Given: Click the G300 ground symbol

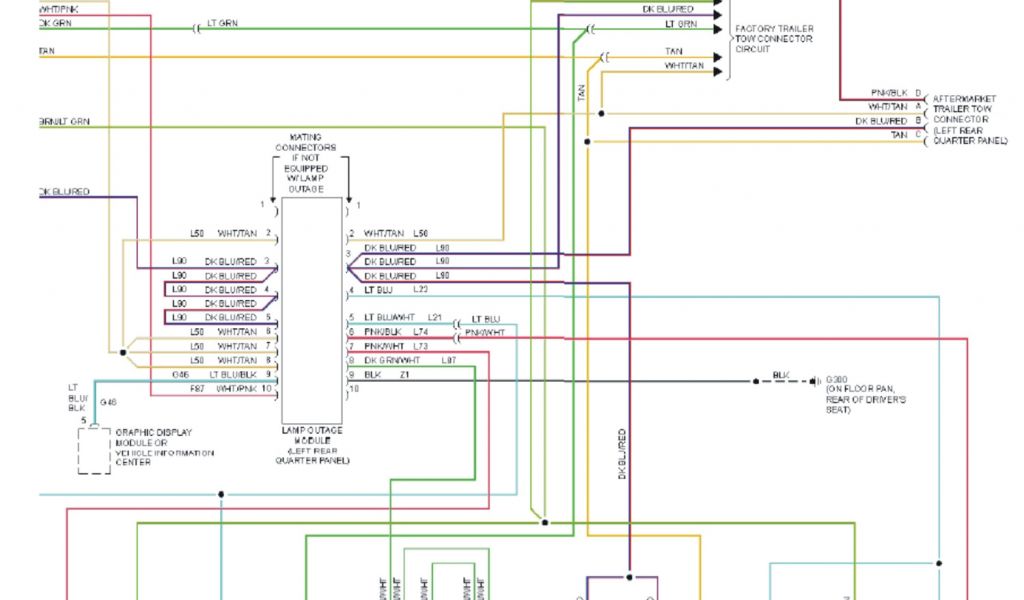Looking at the screenshot, I should click(816, 381).
